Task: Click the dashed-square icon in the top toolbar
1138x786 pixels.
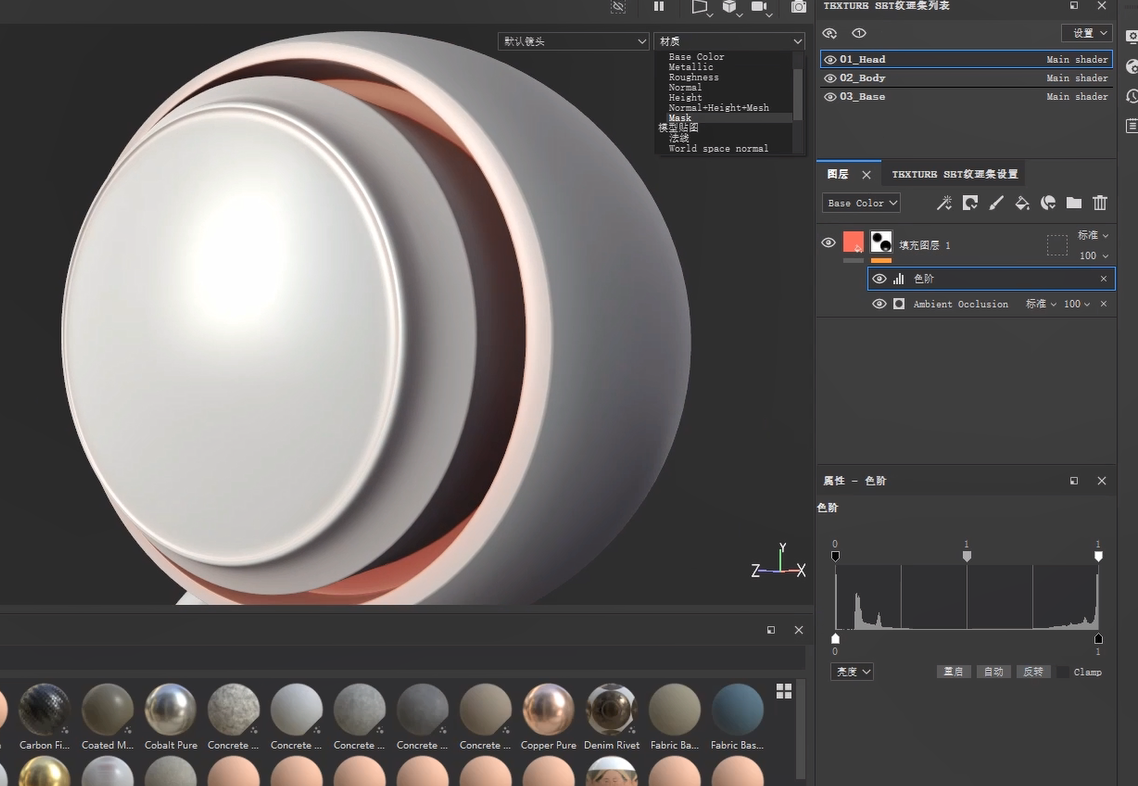Action: click(x=618, y=7)
